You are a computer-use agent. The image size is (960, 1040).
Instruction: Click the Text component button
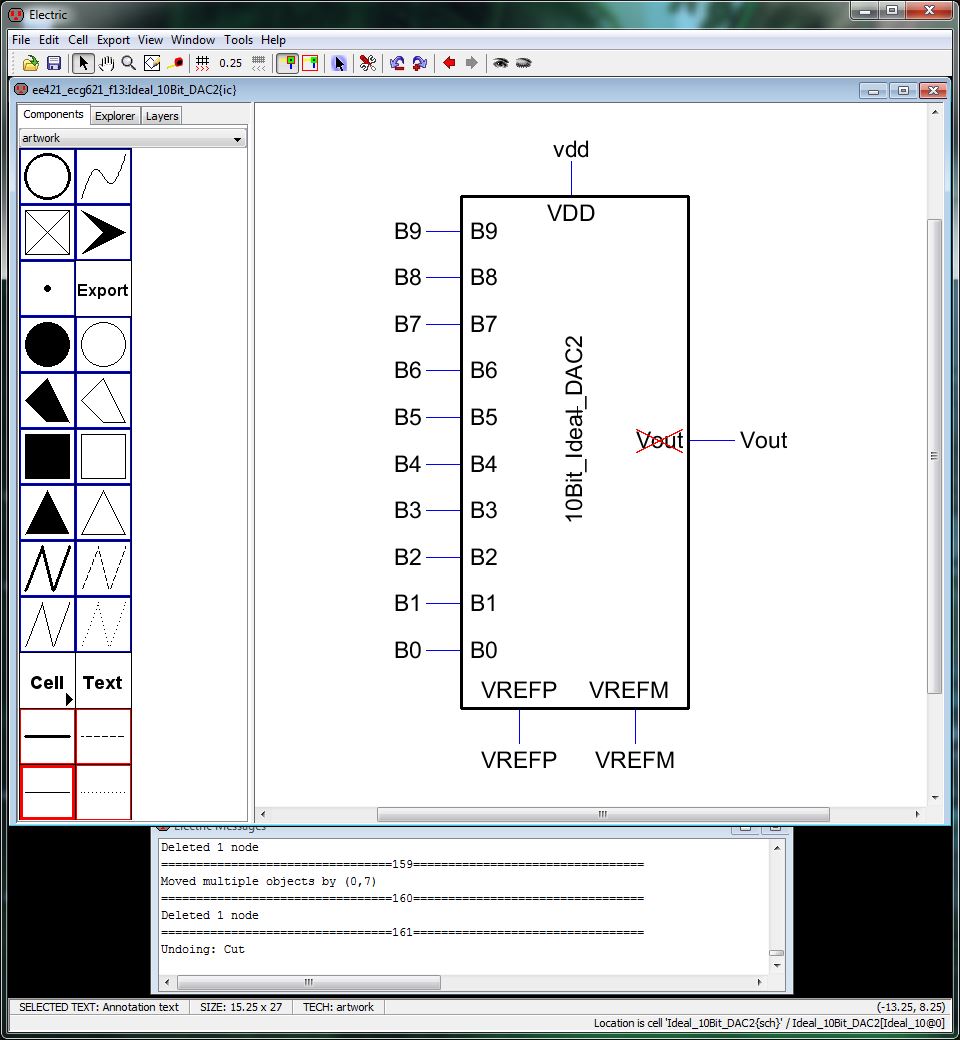click(103, 683)
